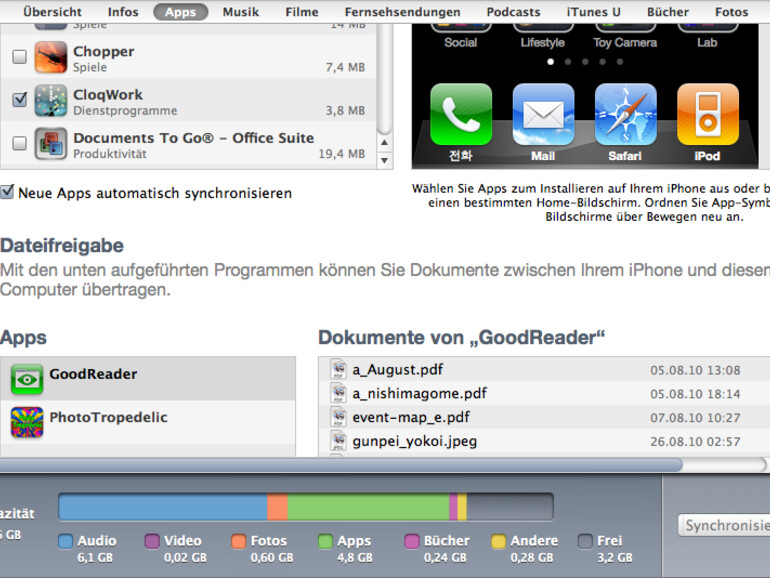The image size is (770, 578).
Task: Enable the Chopper app checkbox
Action: 19,57
